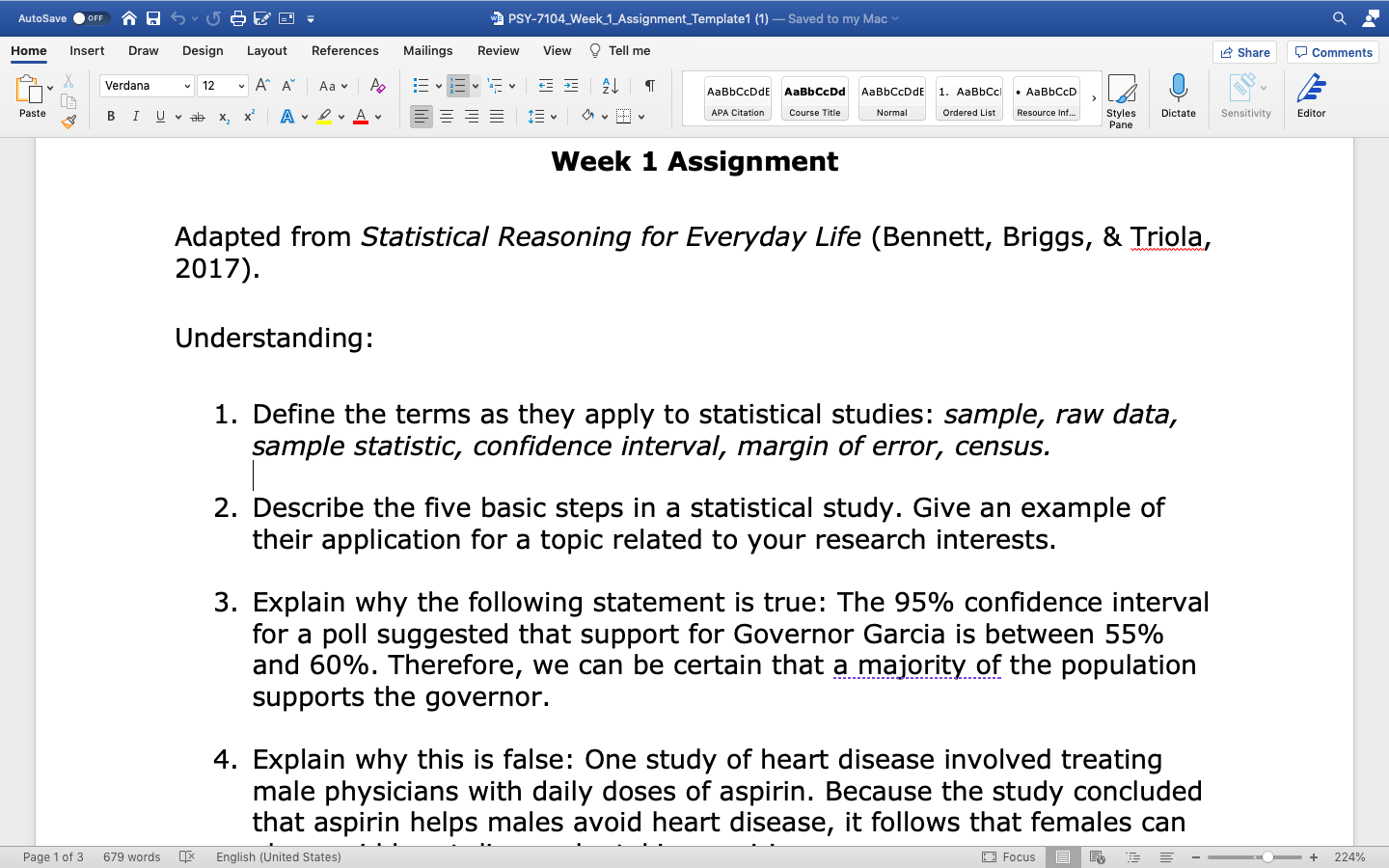The width and height of the screenshot is (1389, 868).
Task: Toggle subscript formatting
Action: pyautogui.click(x=223, y=116)
